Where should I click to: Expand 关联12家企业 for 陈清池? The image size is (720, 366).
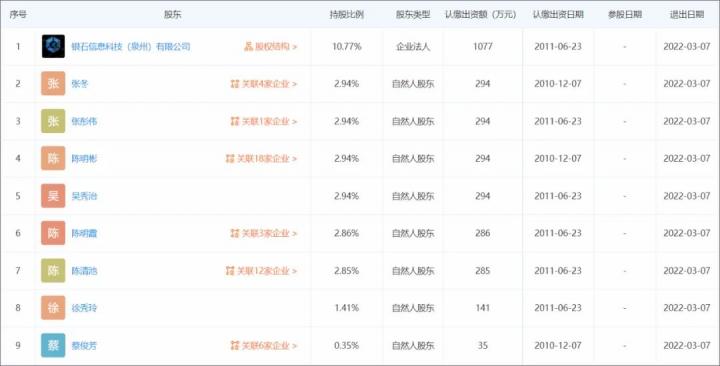[261, 271]
